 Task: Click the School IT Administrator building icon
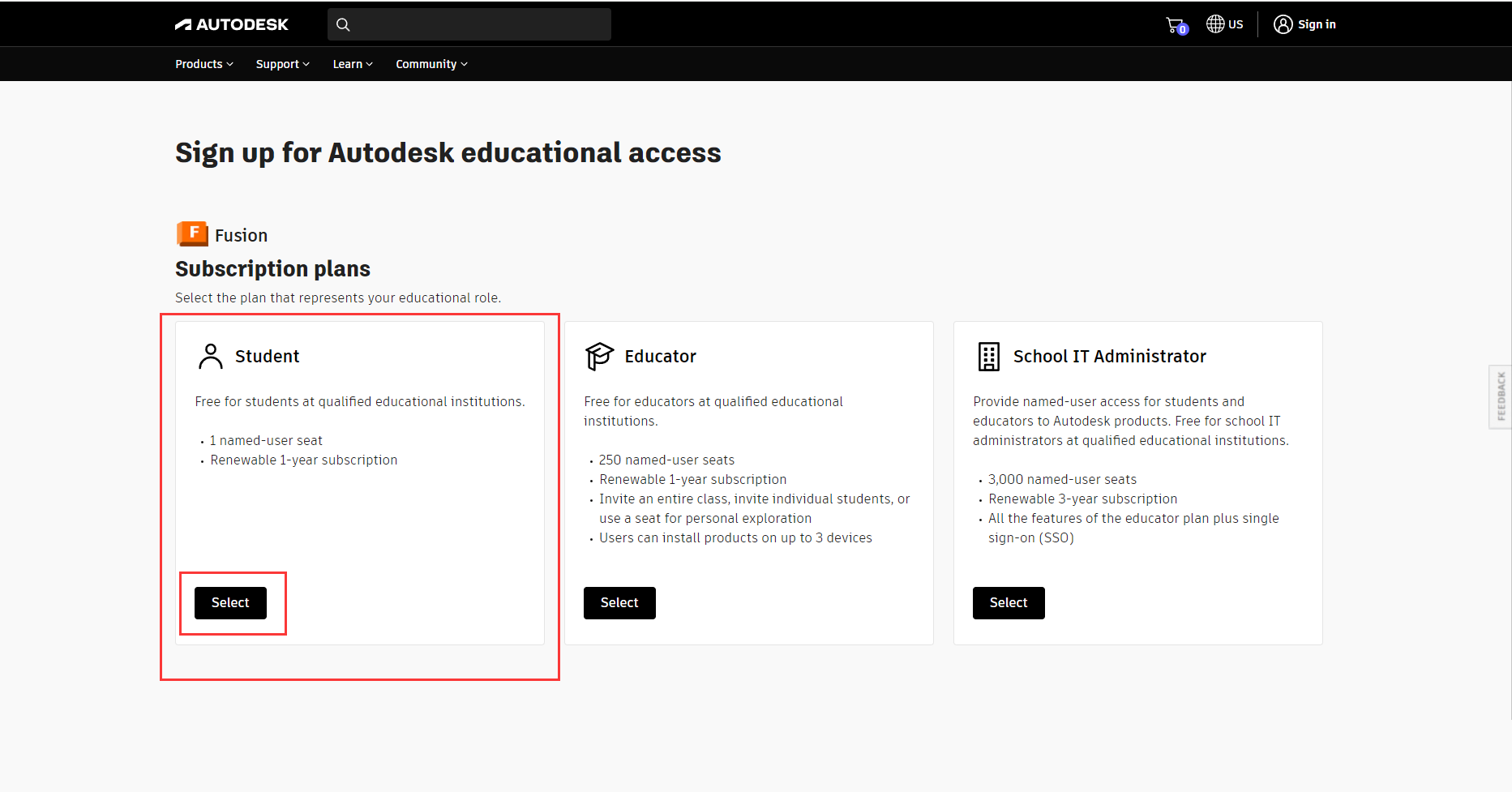989,356
